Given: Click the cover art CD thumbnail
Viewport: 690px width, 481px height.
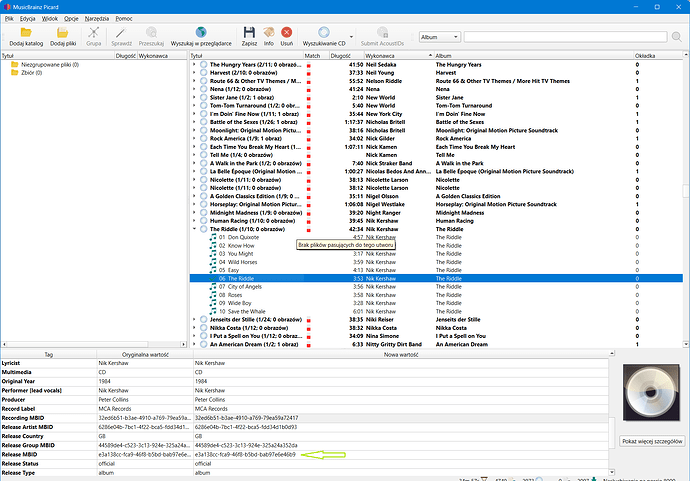Looking at the screenshot, I should tap(651, 392).
